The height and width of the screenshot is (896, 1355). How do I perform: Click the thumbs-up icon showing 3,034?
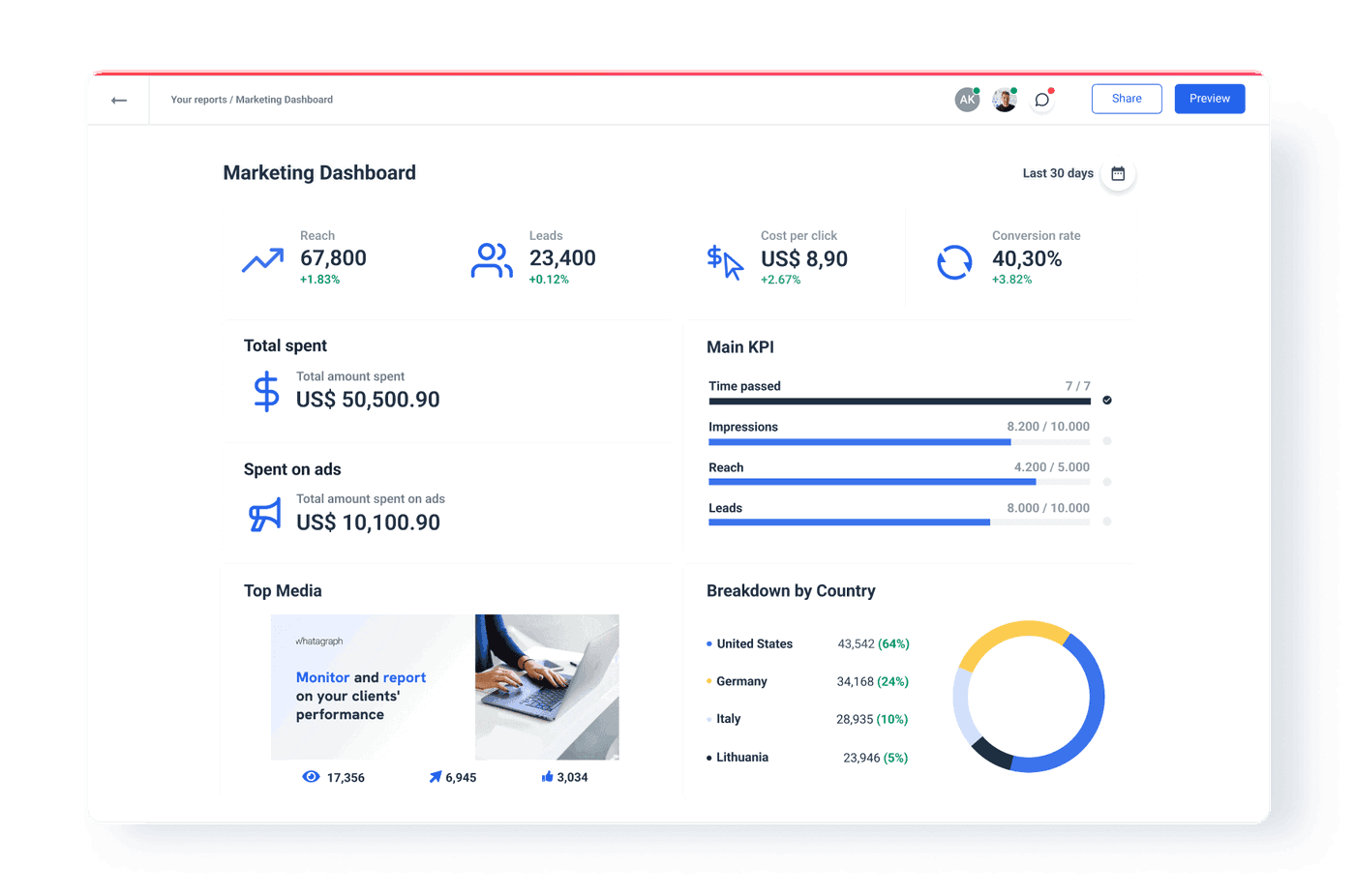[546, 776]
